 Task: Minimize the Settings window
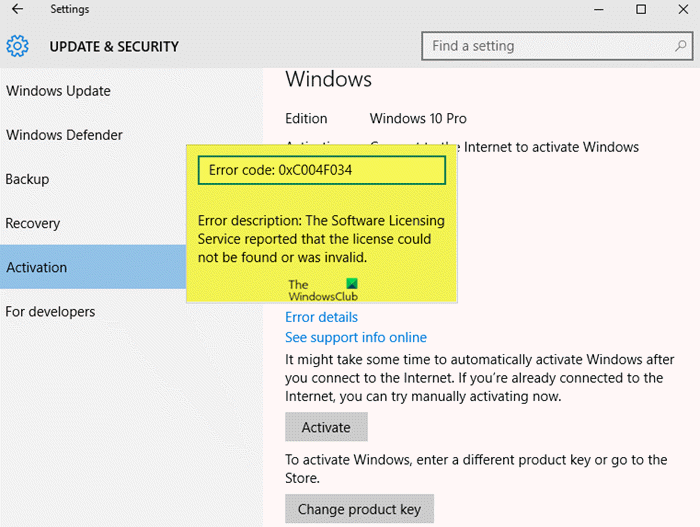point(599,9)
